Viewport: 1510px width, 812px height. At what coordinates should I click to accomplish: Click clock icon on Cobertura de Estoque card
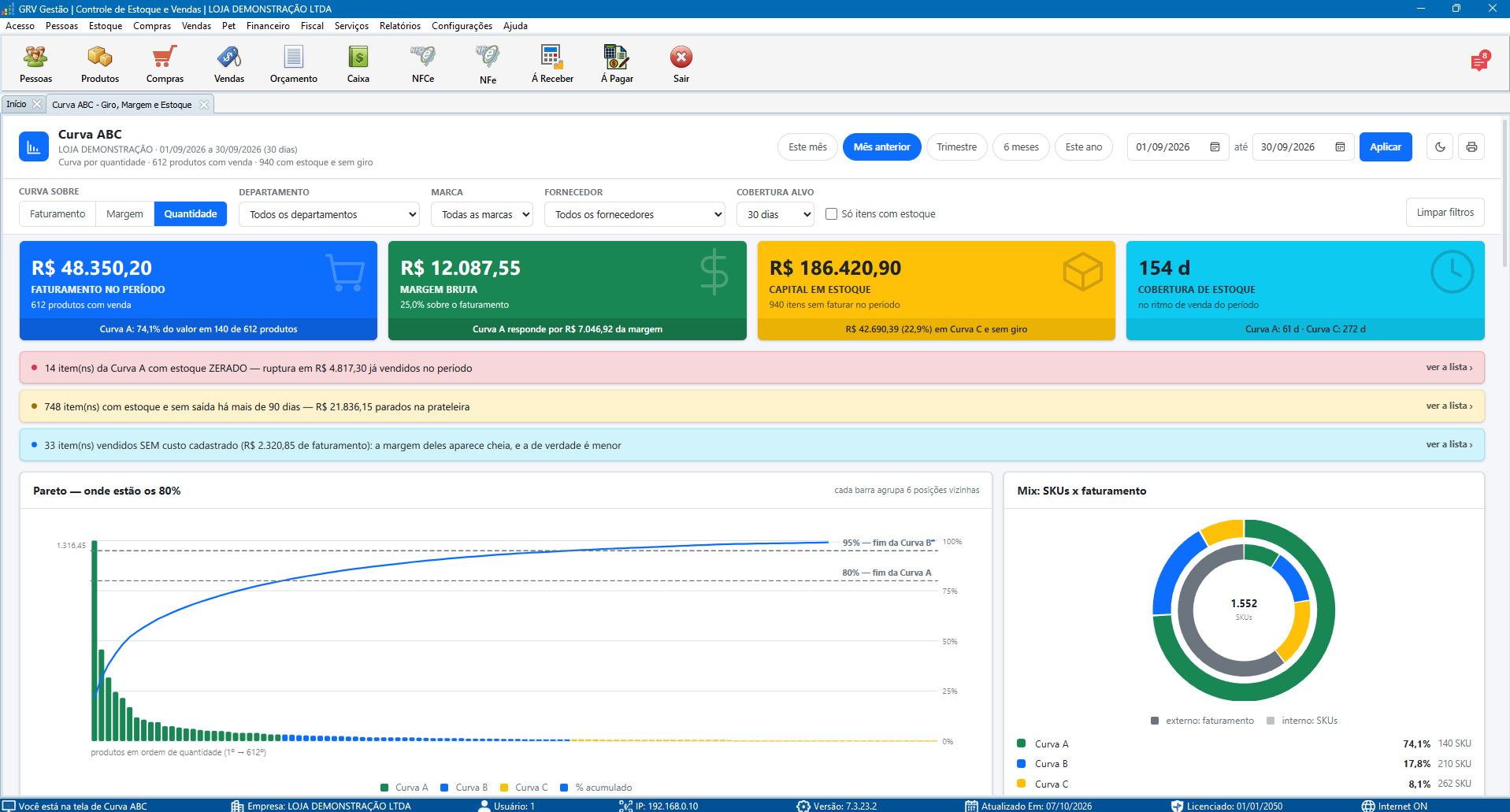click(1452, 272)
